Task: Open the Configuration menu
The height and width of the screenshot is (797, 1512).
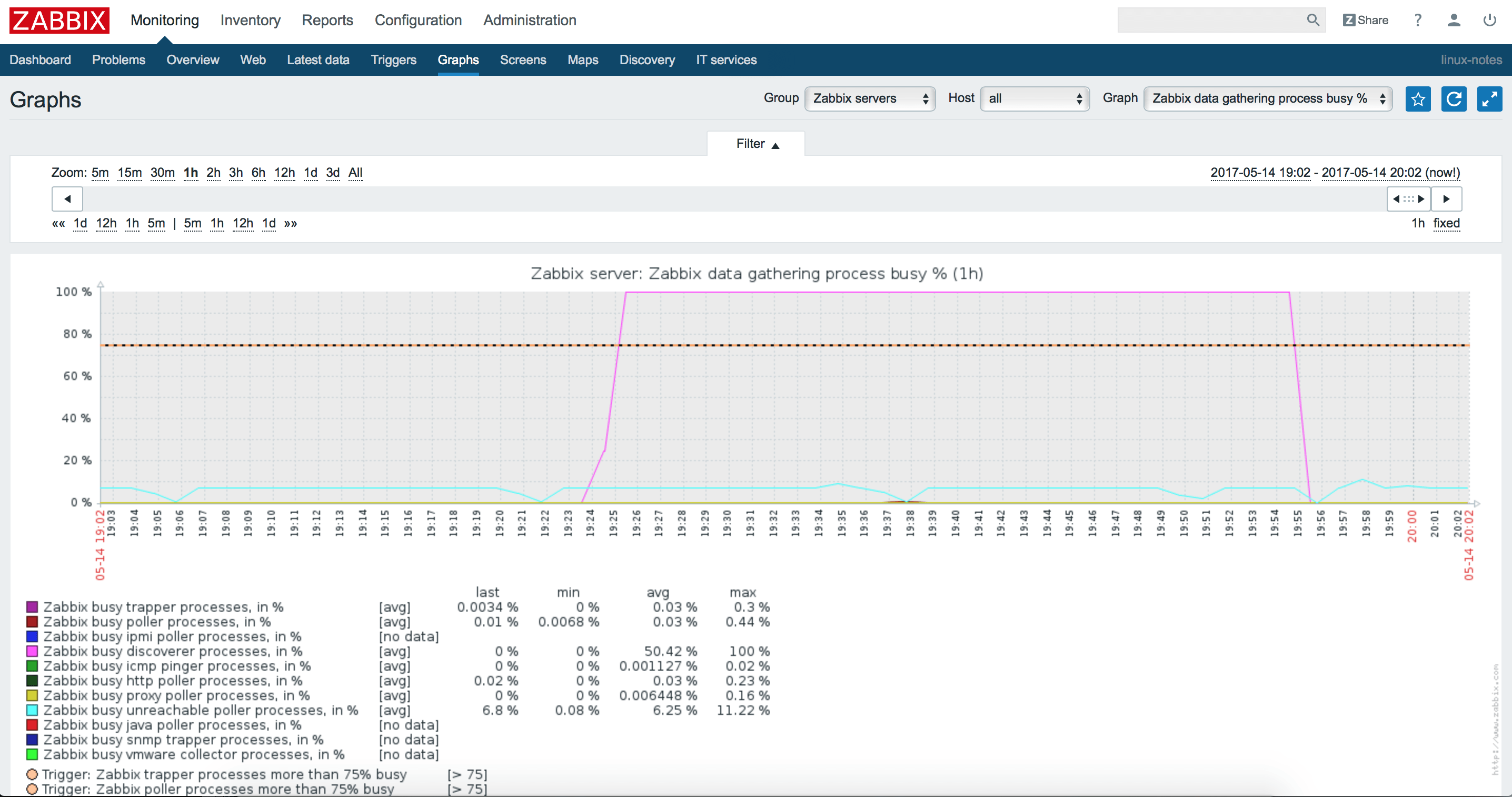Action: pos(419,20)
